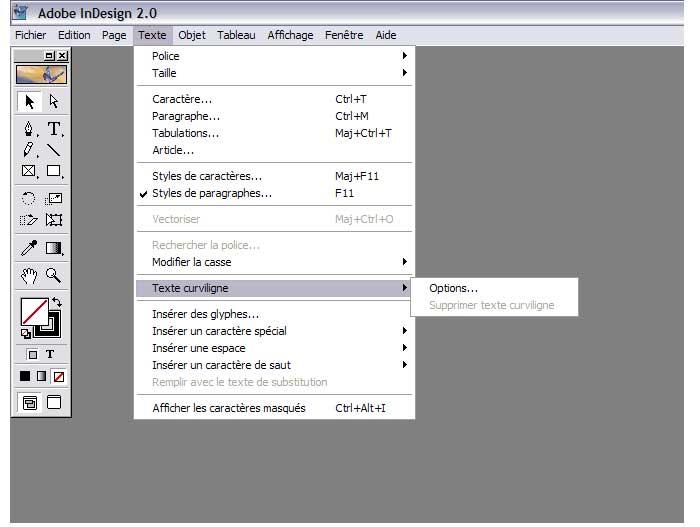Choose Article... menu entry
The image size is (700, 527).
274,150
